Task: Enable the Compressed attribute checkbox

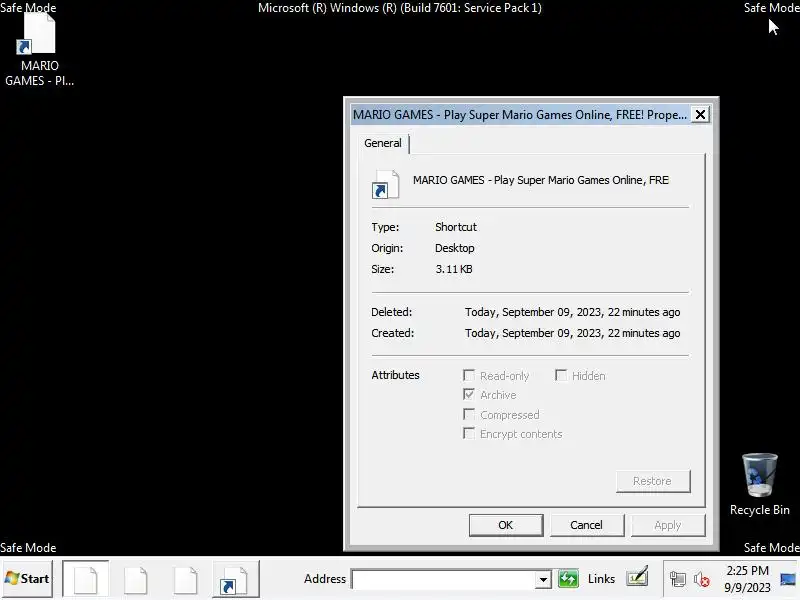Action: [x=468, y=414]
